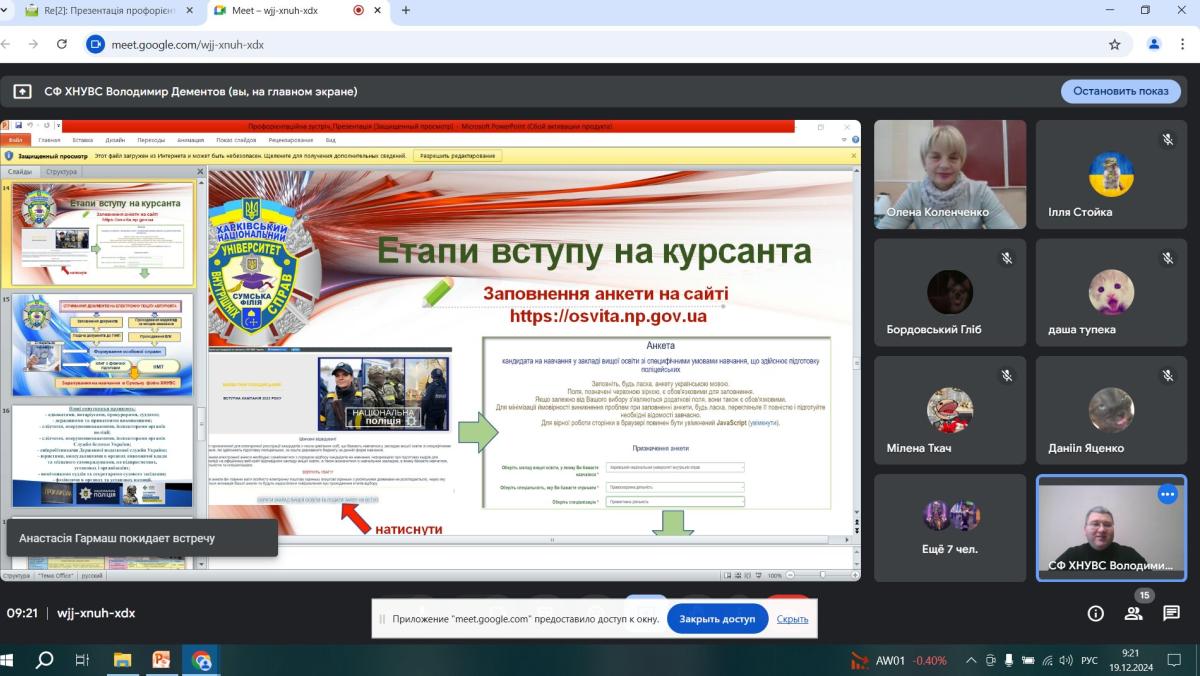Viewport: 1200px width, 676px height.
Task: Click the site info icon in address bar
Action: tap(96, 44)
